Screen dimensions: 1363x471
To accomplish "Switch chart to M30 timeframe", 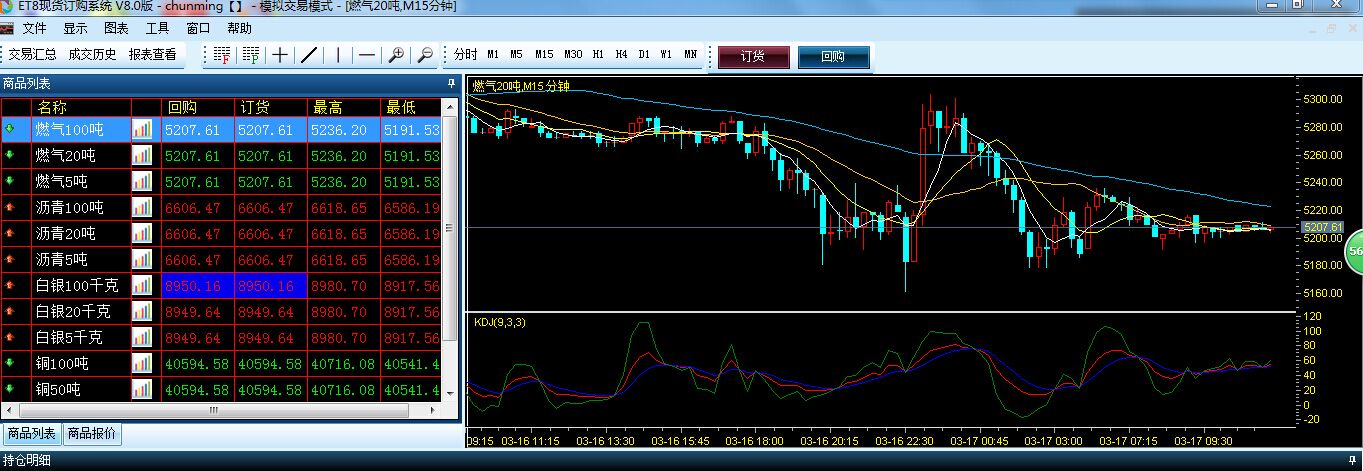I will coord(573,54).
